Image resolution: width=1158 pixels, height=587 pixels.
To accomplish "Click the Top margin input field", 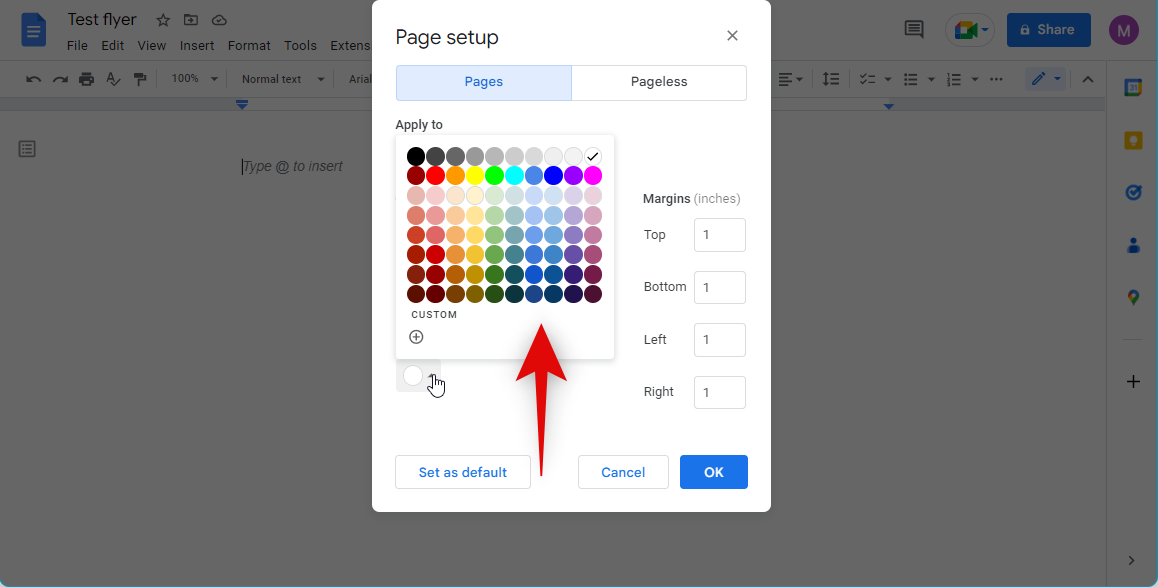I will (x=719, y=235).
